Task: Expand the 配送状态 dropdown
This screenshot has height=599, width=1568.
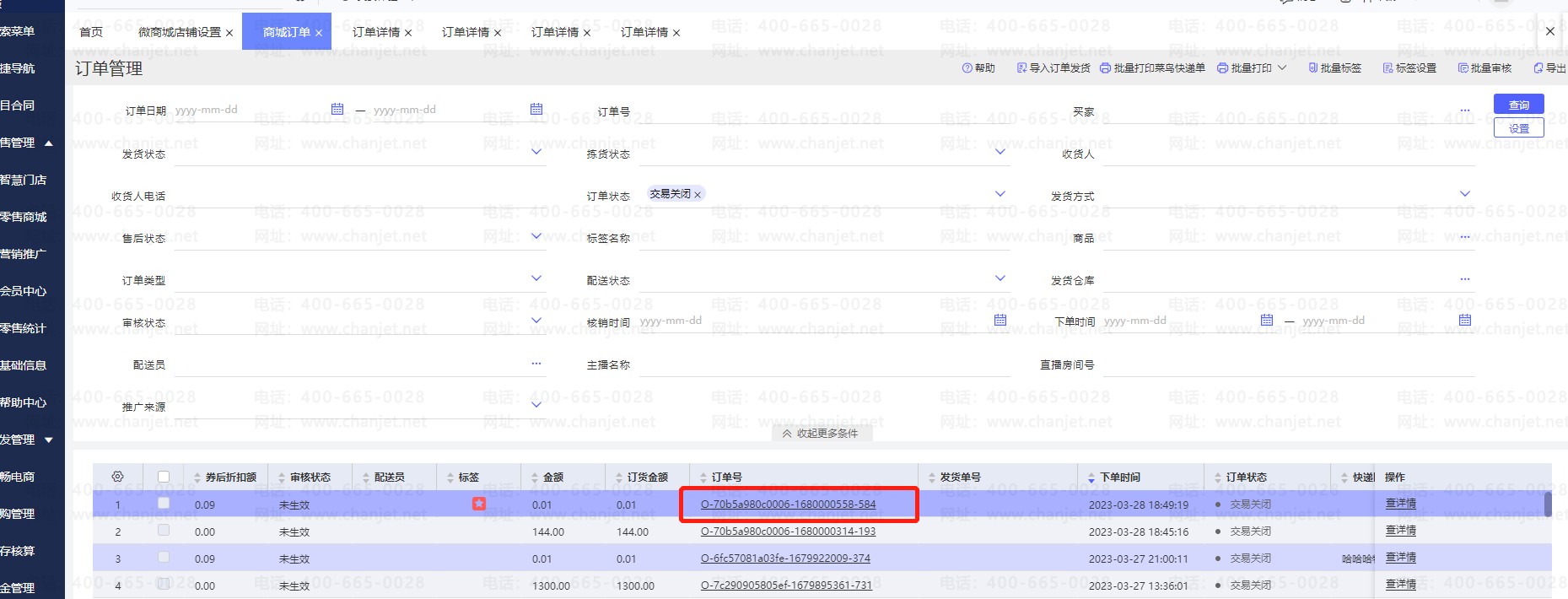Action: pyautogui.click(x=1000, y=278)
